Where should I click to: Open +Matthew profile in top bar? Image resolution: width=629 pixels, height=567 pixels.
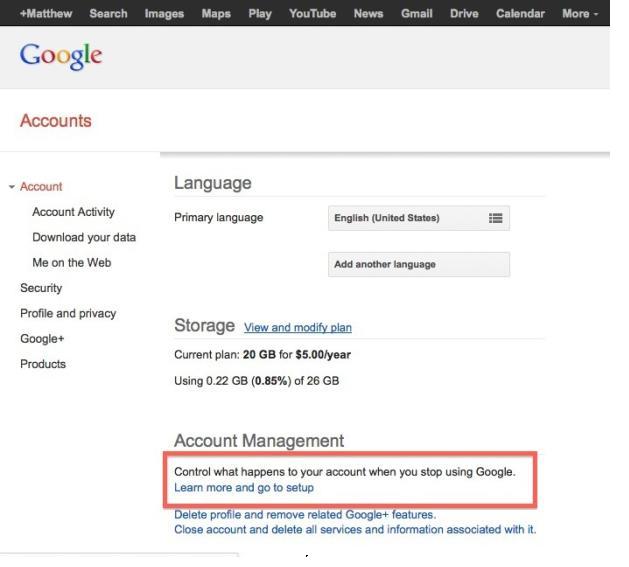click(46, 14)
